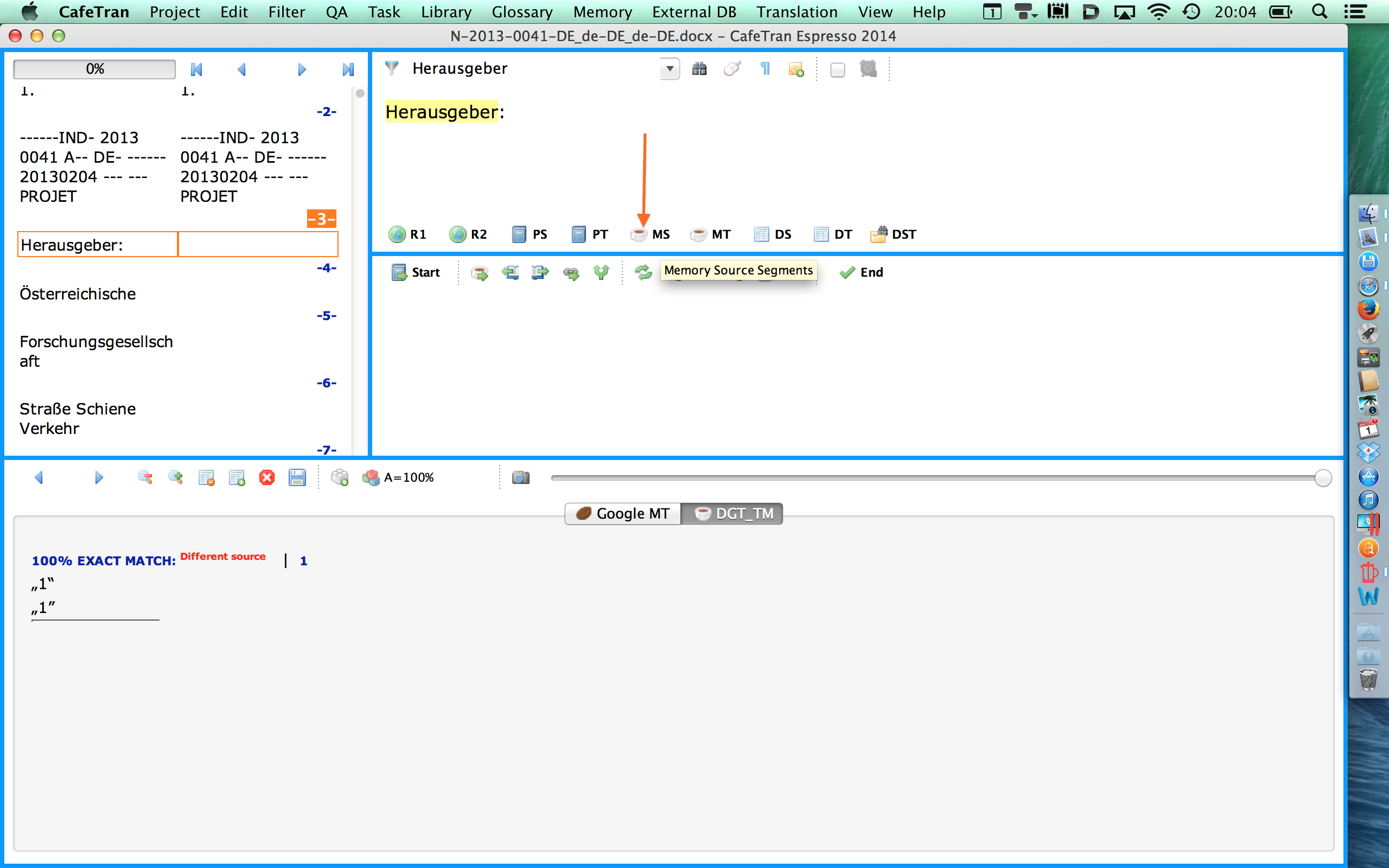The height and width of the screenshot is (868, 1389).
Task: Select the DGT_TM tab
Action: (733, 513)
